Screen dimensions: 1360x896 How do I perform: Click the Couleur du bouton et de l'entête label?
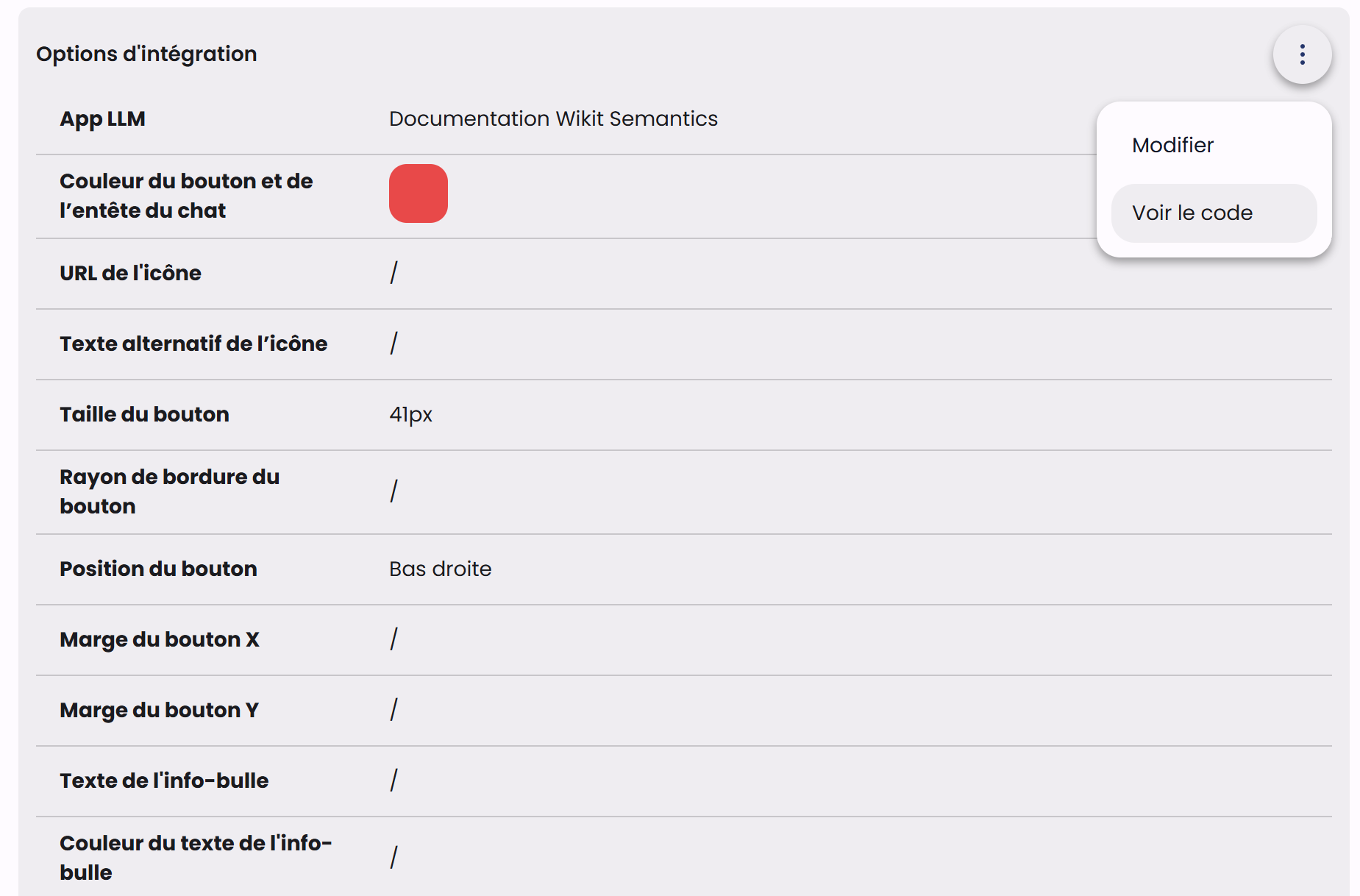pos(185,195)
